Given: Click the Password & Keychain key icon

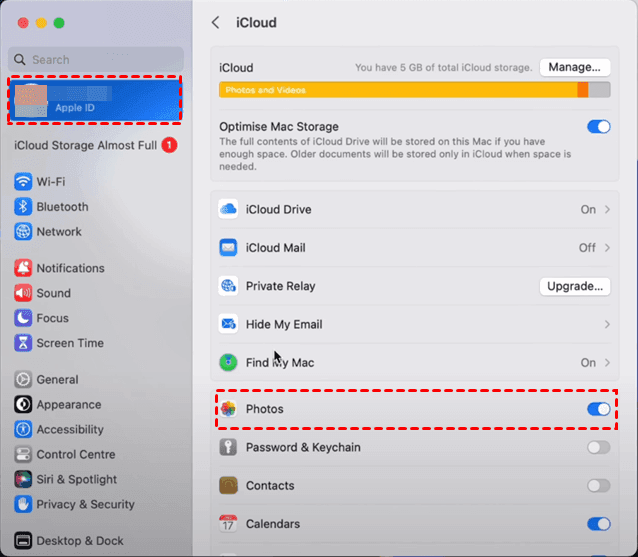Looking at the screenshot, I should coord(228,447).
